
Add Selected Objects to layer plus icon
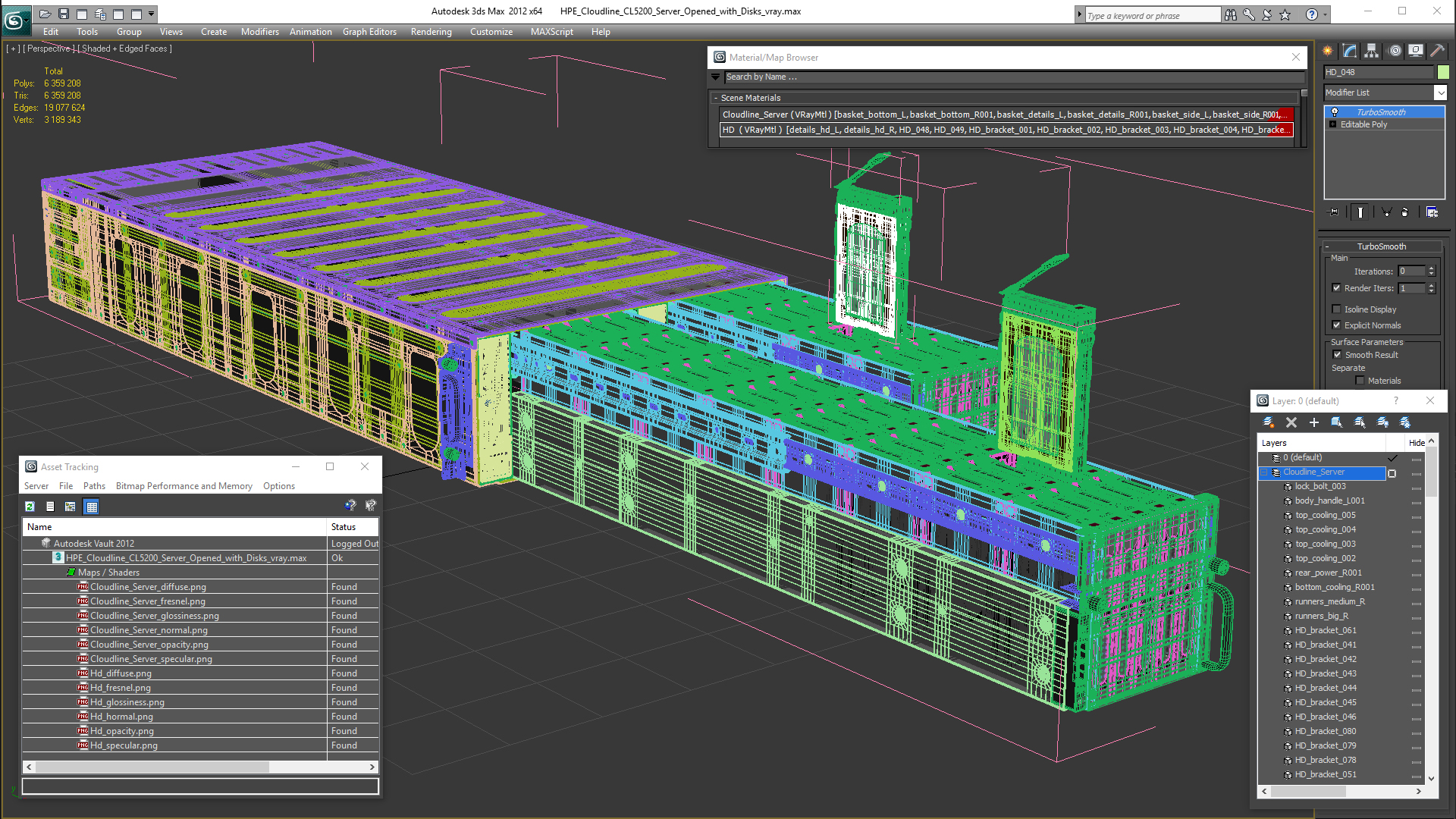pyautogui.click(x=1314, y=422)
